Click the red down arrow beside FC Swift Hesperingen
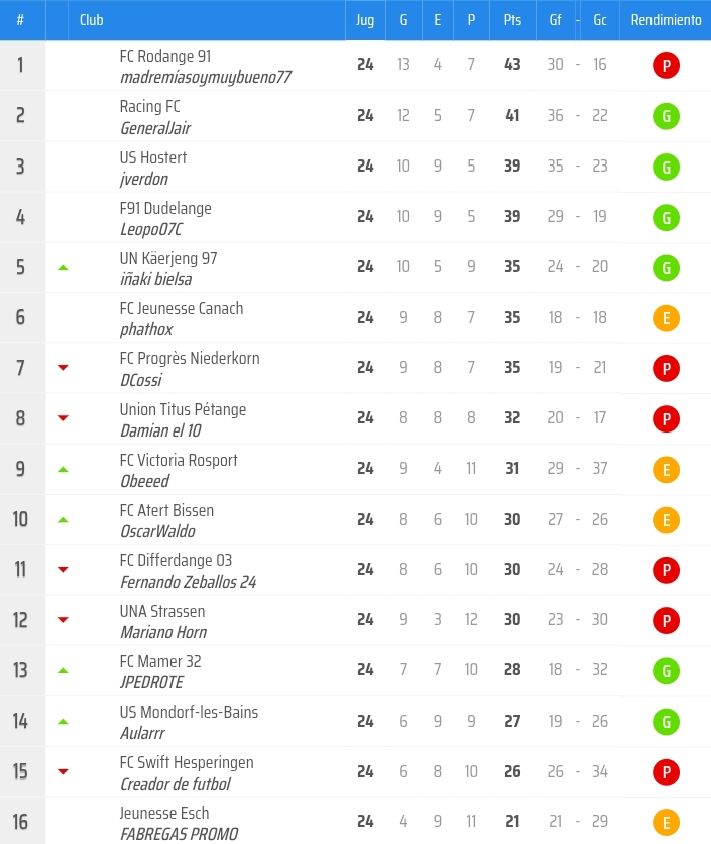This screenshot has height=844, width=711. pos(63,771)
